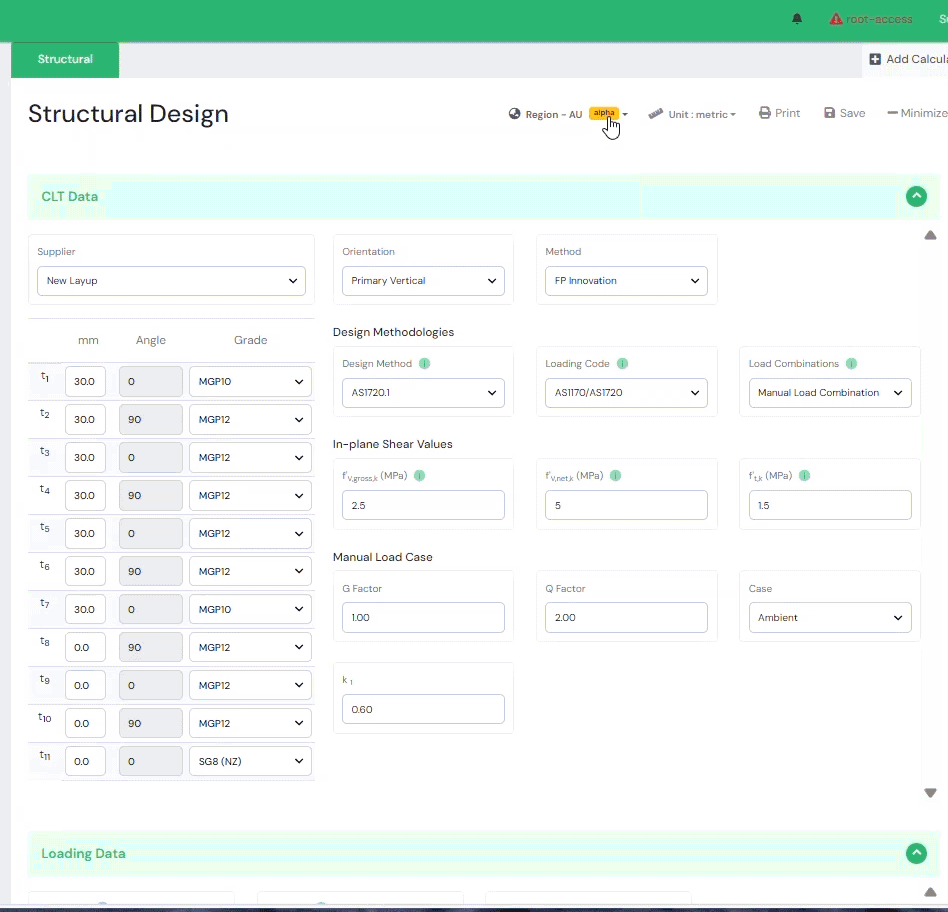Click the Loading Code info icon

click(622, 364)
